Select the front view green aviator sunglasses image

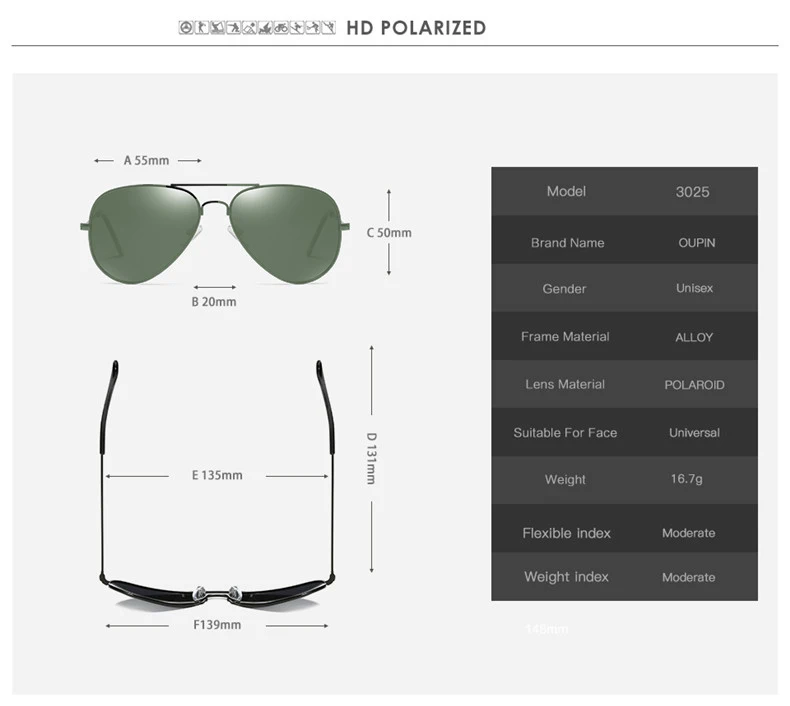click(x=215, y=233)
